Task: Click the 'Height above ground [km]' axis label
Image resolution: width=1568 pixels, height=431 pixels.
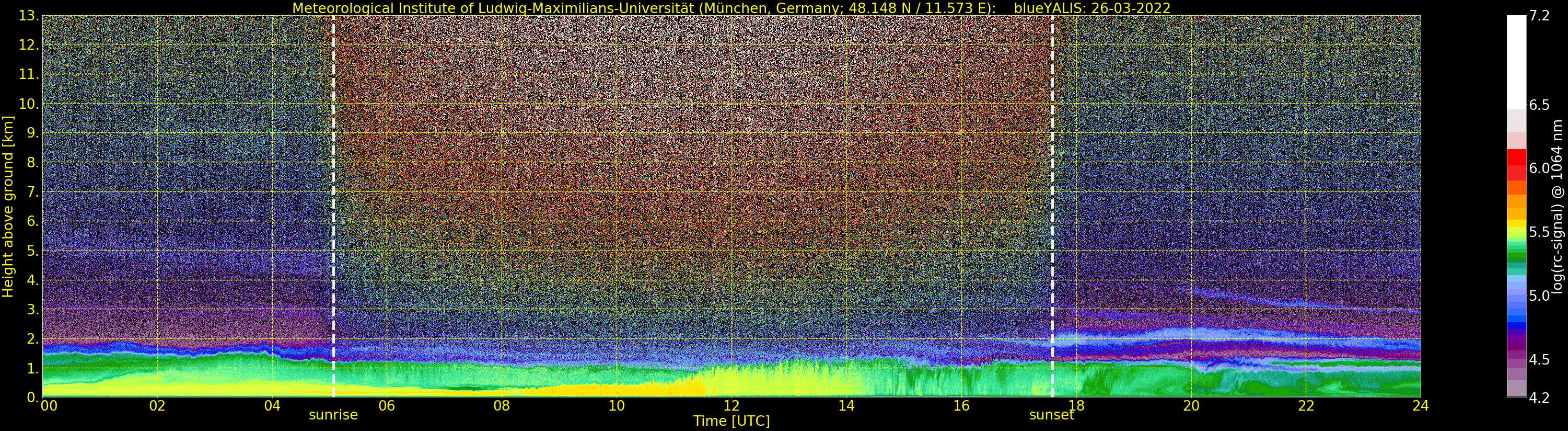Action: pos(8,207)
